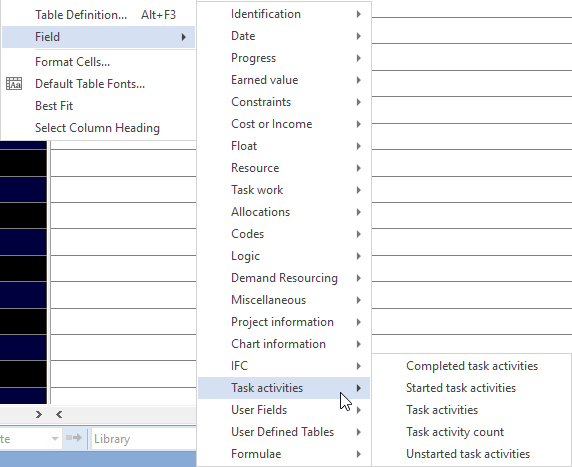Screen dimensions: 572x467
Task: Click the Library input field
Action: click(x=144, y=439)
